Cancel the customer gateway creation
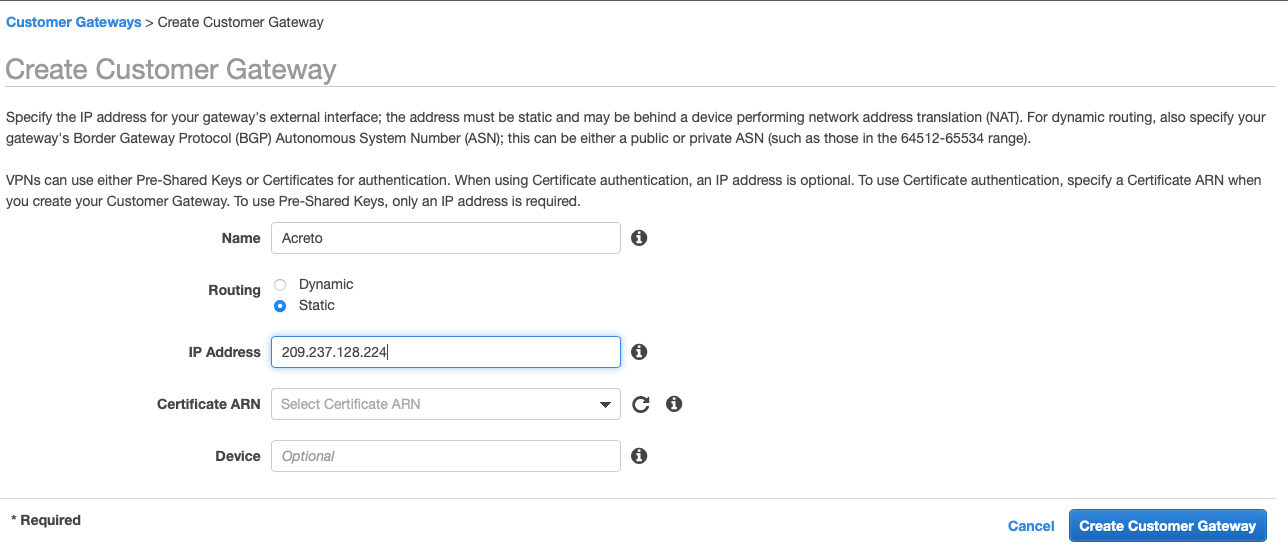Screen dimensions: 1288x547 point(1031,526)
